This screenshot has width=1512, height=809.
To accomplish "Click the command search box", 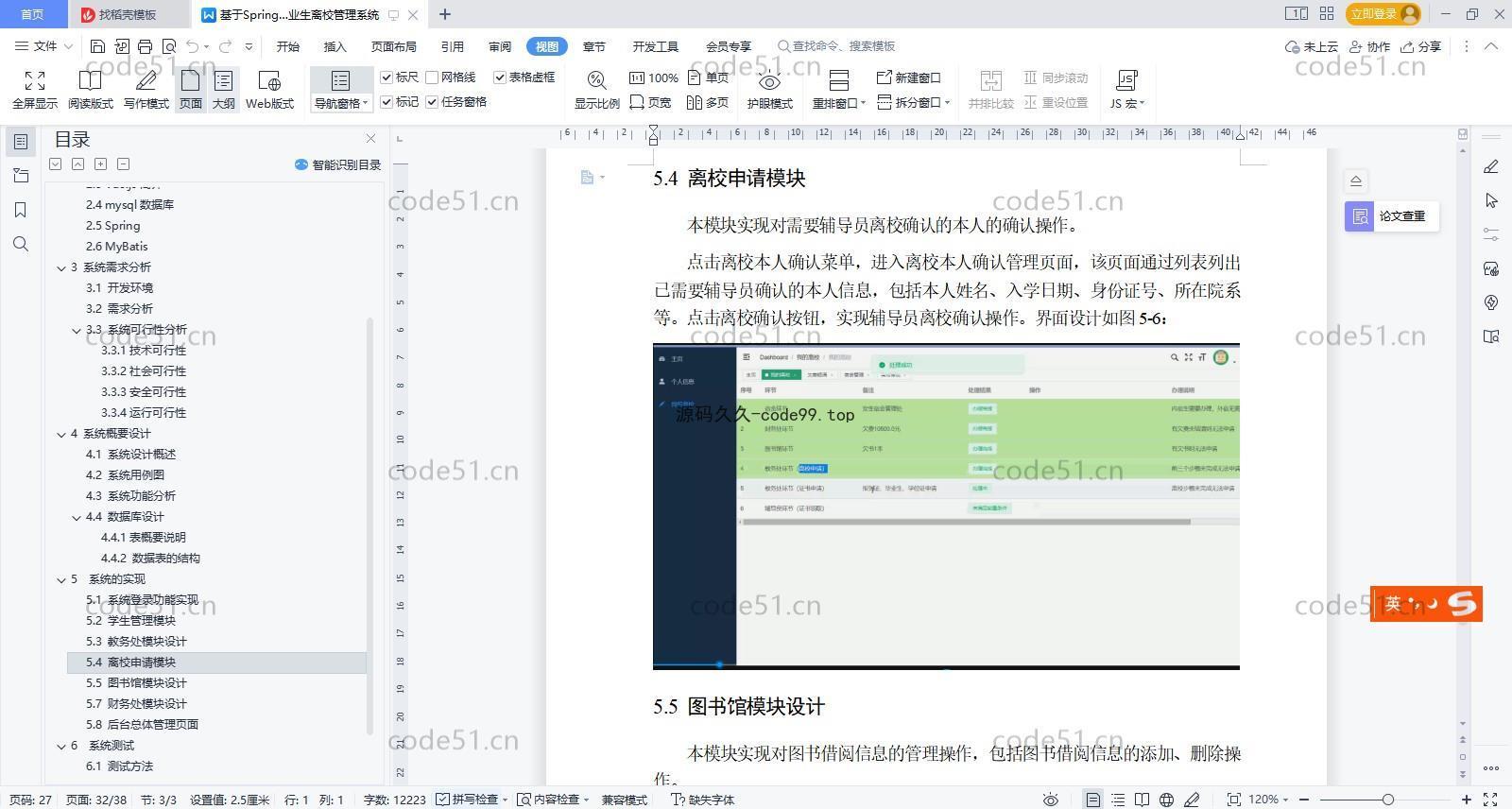I will pos(837,46).
